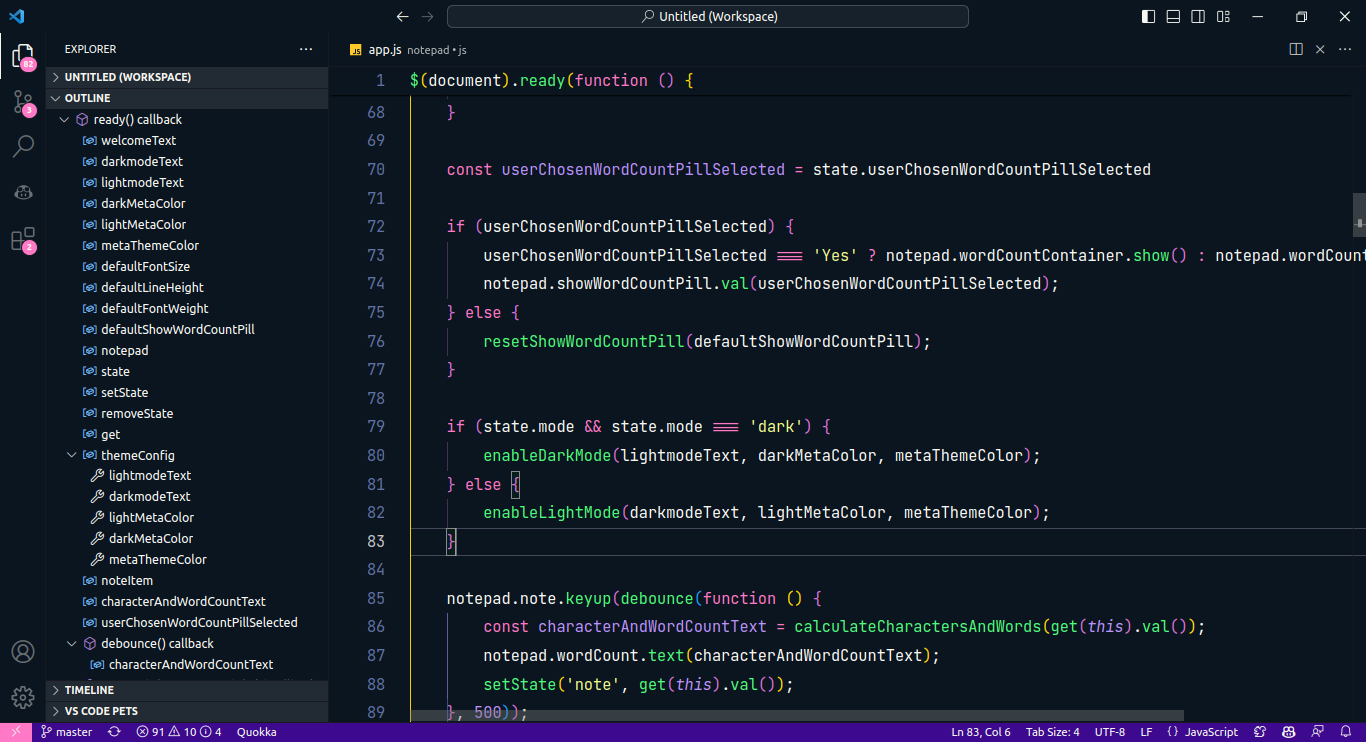The width and height of the screenshot is (1366, 742).
Task: Select metaThemeColor under themeConfig
Action: (x=158, y=560)
